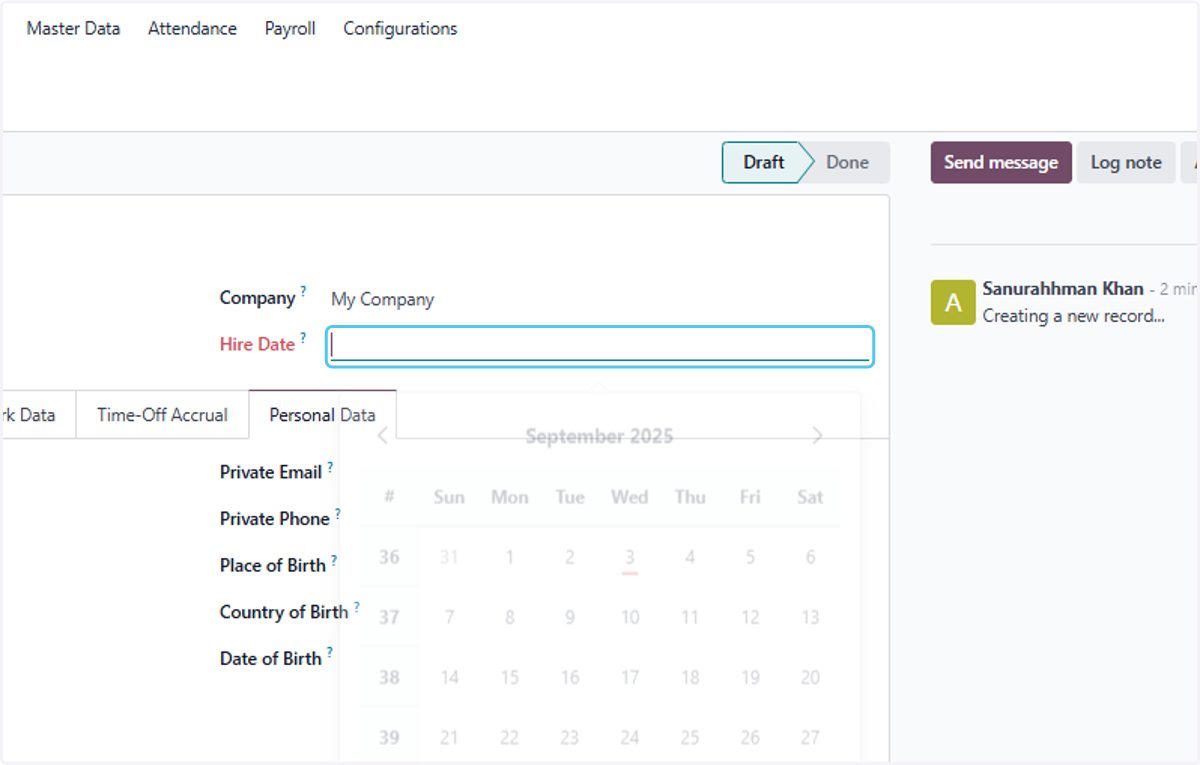The image size is (1200, 765).
Task: Click the Sanurahhman Khan avatar icon
Action: 953,302
